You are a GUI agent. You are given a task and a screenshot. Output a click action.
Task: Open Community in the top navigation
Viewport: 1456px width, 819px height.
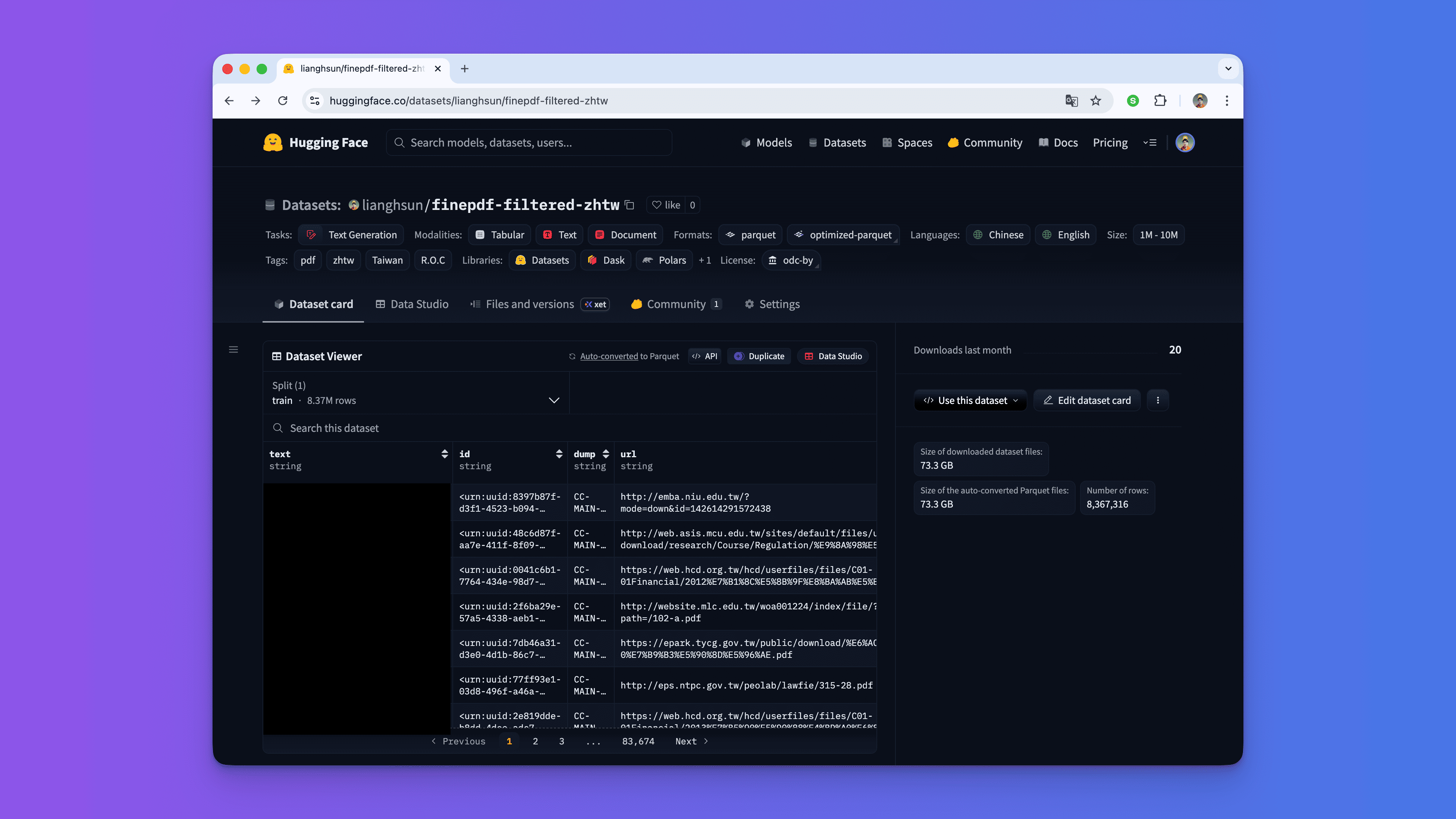click(985, 142)
